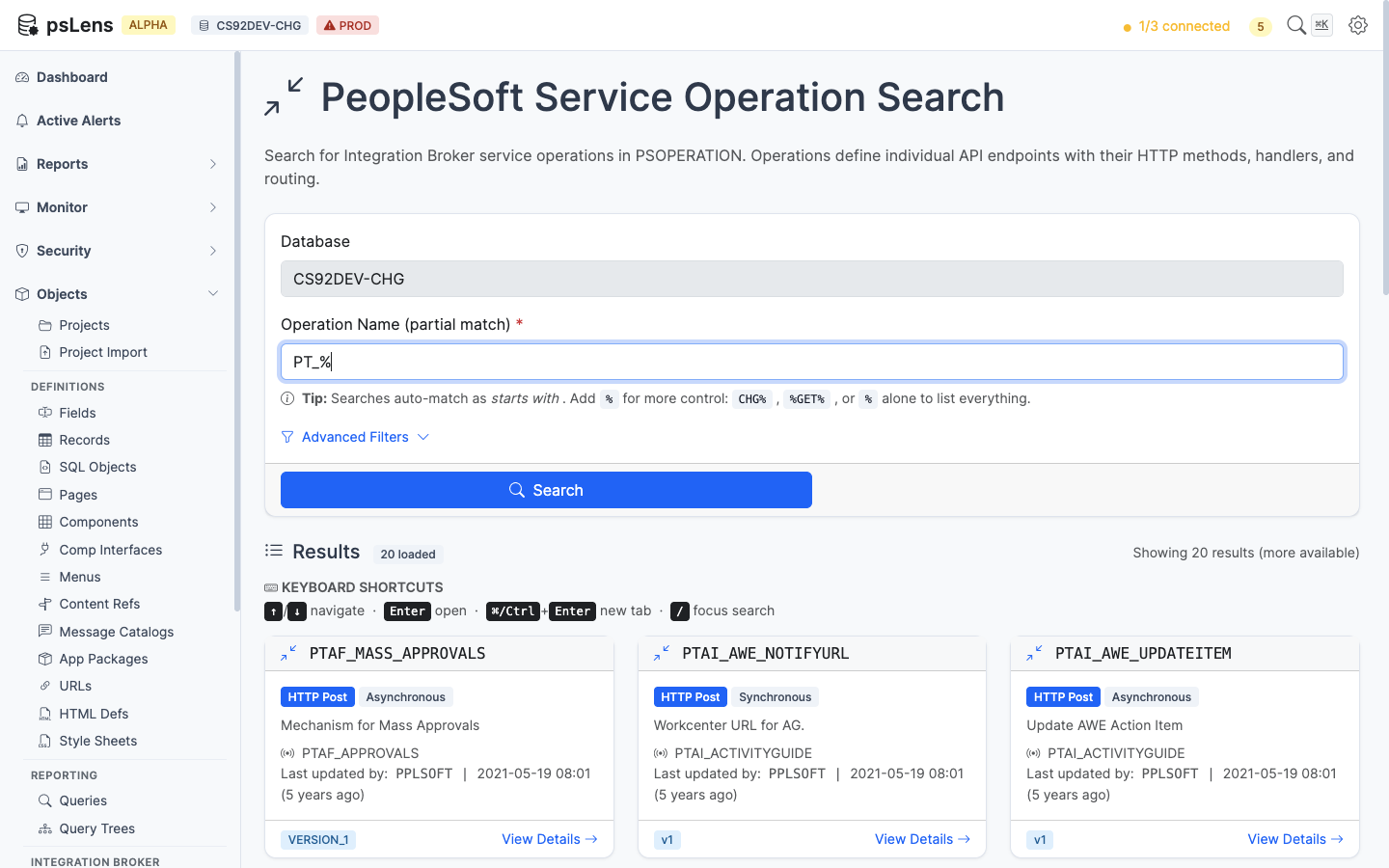Click the Menus icon in the sidebar
Viewport: 1389px width, 868px height.
click(x=45, y=577)
